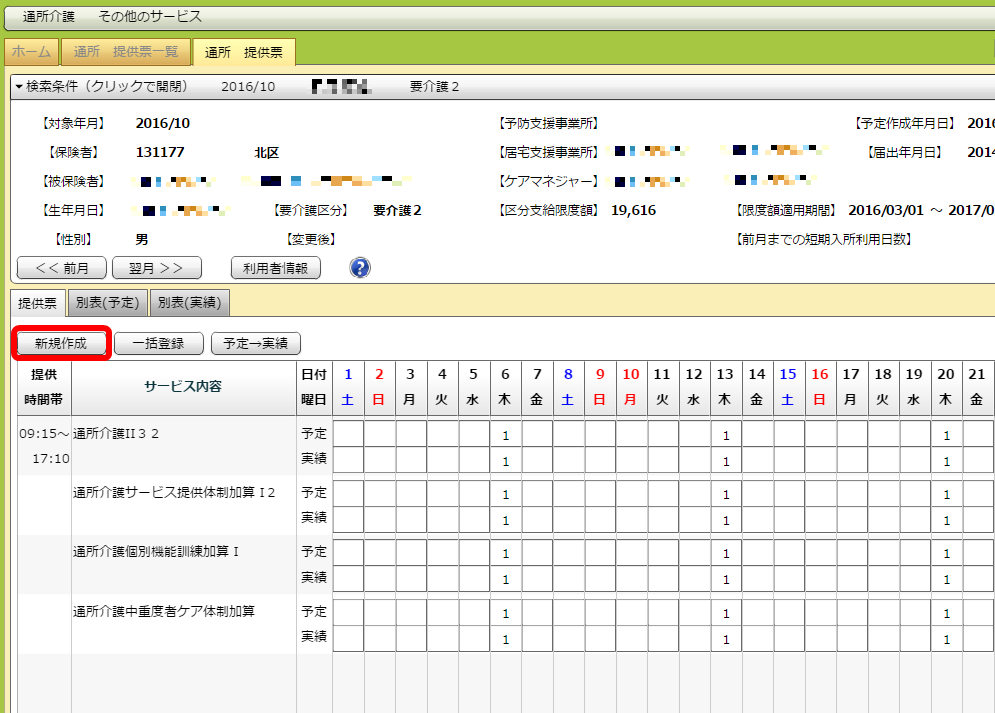
Task: Go to next month with 翌月 >>
Action: (157, 268)
